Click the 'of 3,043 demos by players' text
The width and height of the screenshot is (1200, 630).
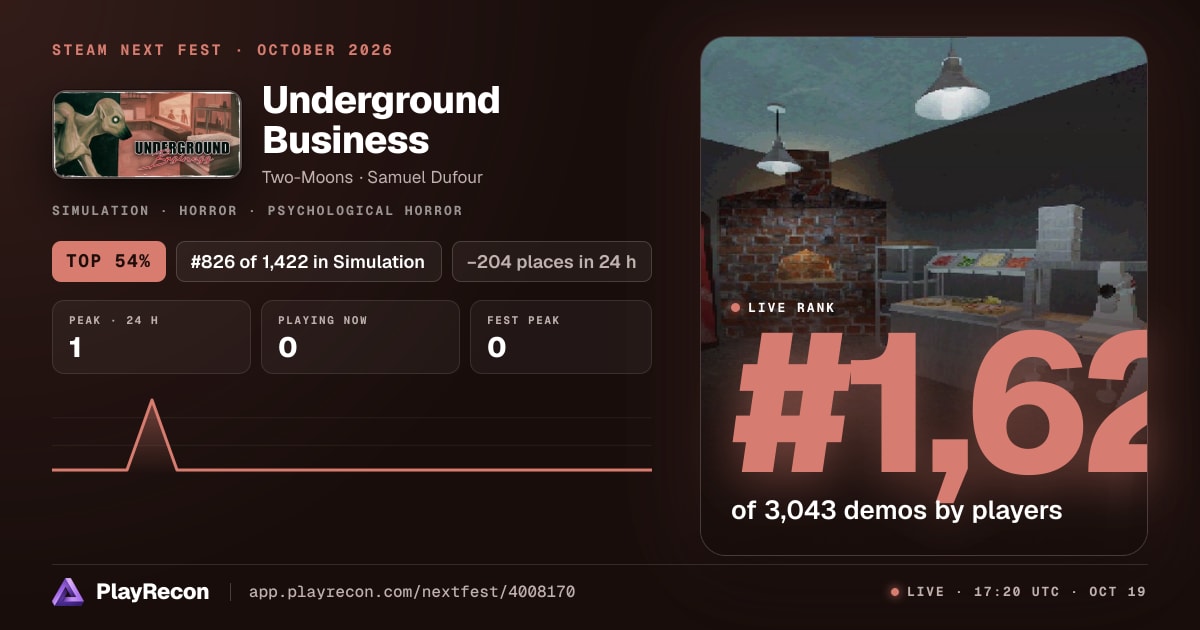[x=896, y=510]
